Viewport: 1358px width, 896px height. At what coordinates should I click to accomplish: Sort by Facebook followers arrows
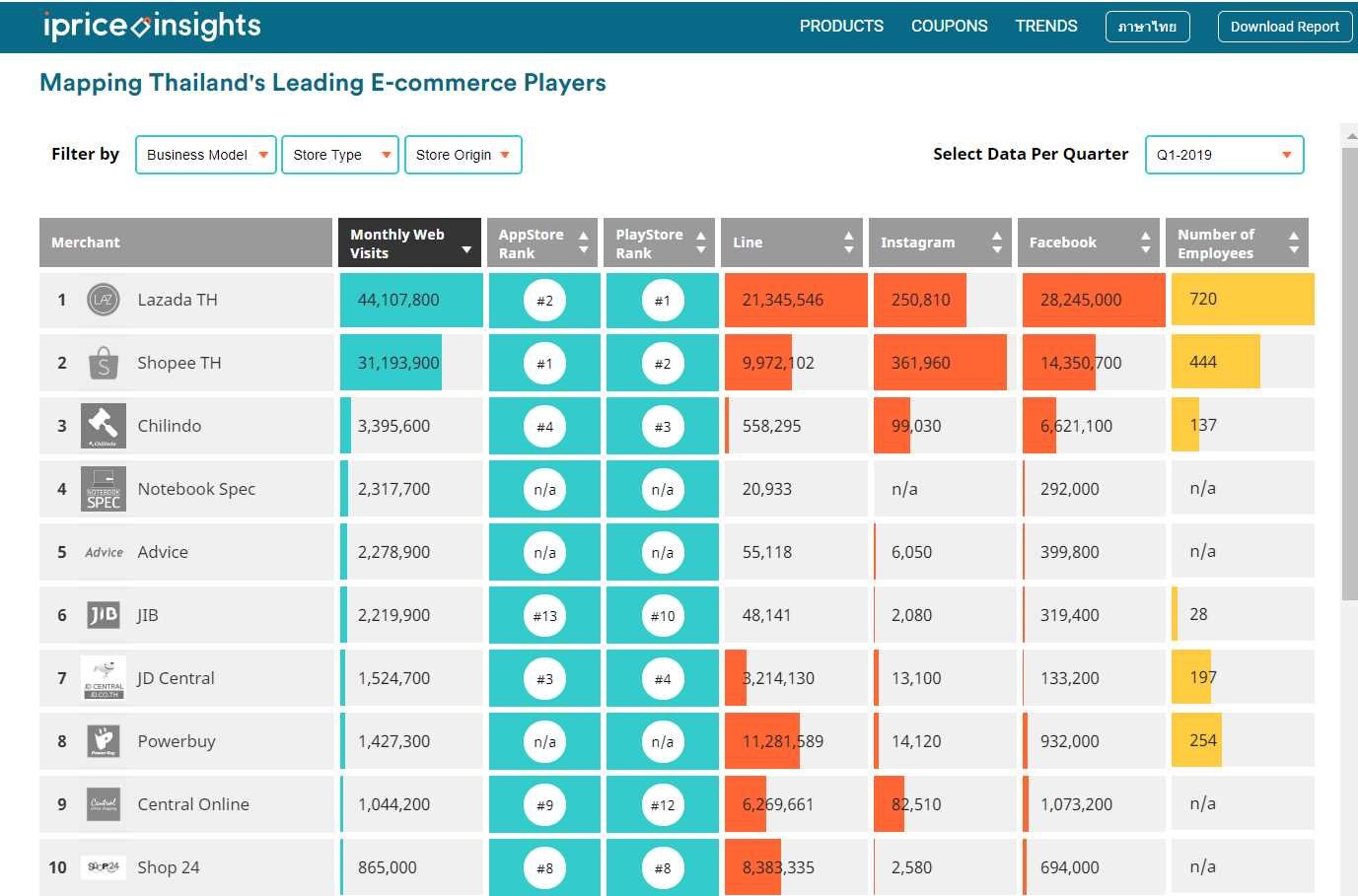click(1145, 242)
